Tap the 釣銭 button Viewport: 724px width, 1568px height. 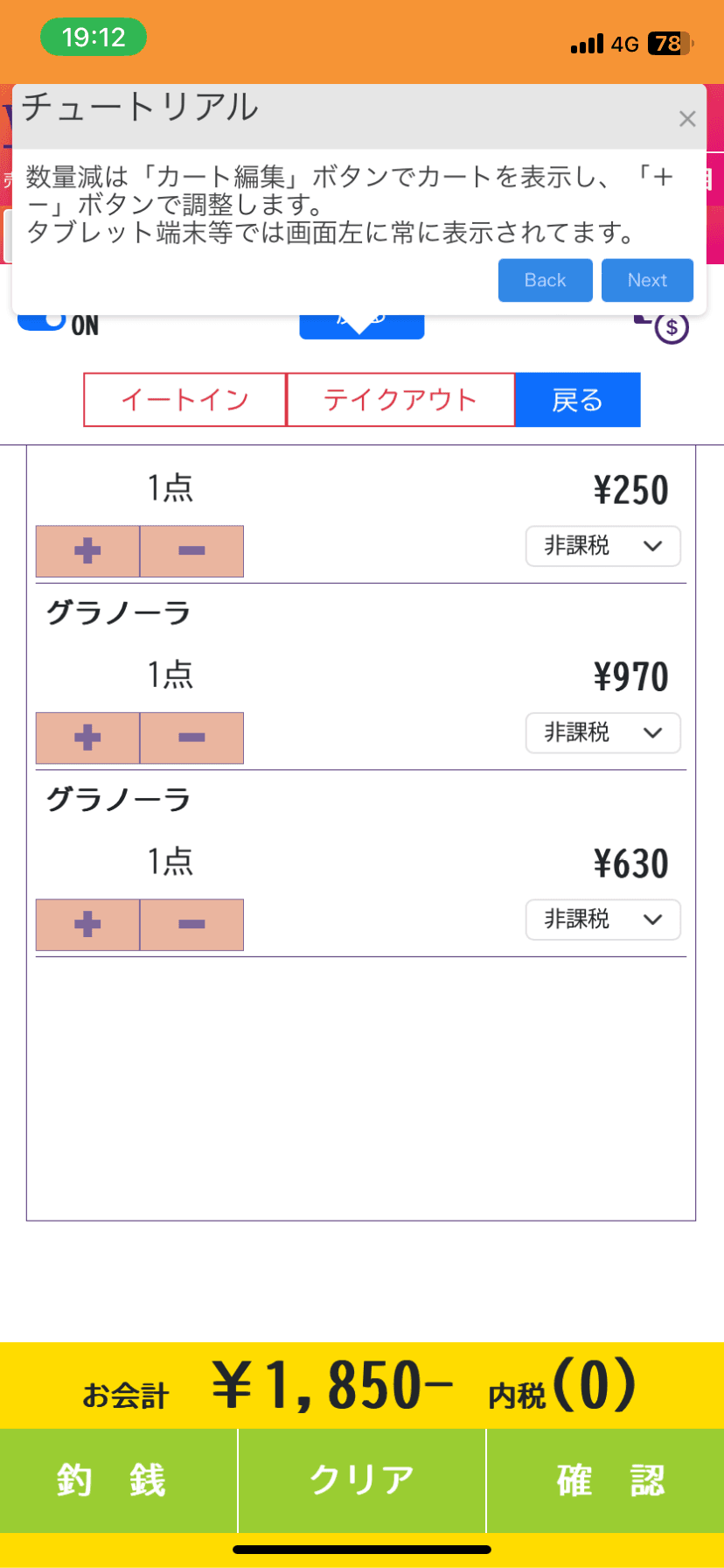point(118,1480)
